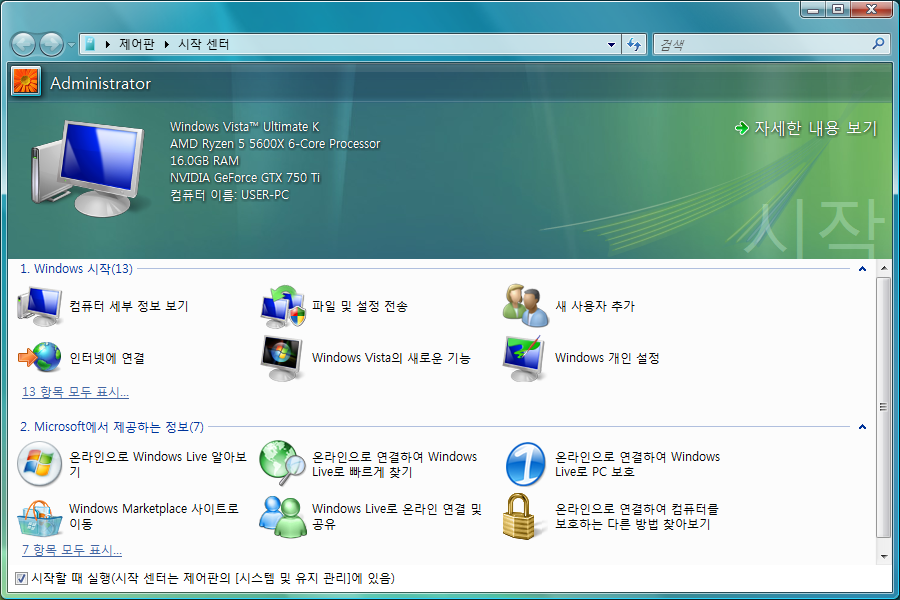Click the padlock icon for 컴퓨터를 보호하는 다른 방법
Image resolution: width=900 pixels, height=600 pixels.
[x=519, y=516]
